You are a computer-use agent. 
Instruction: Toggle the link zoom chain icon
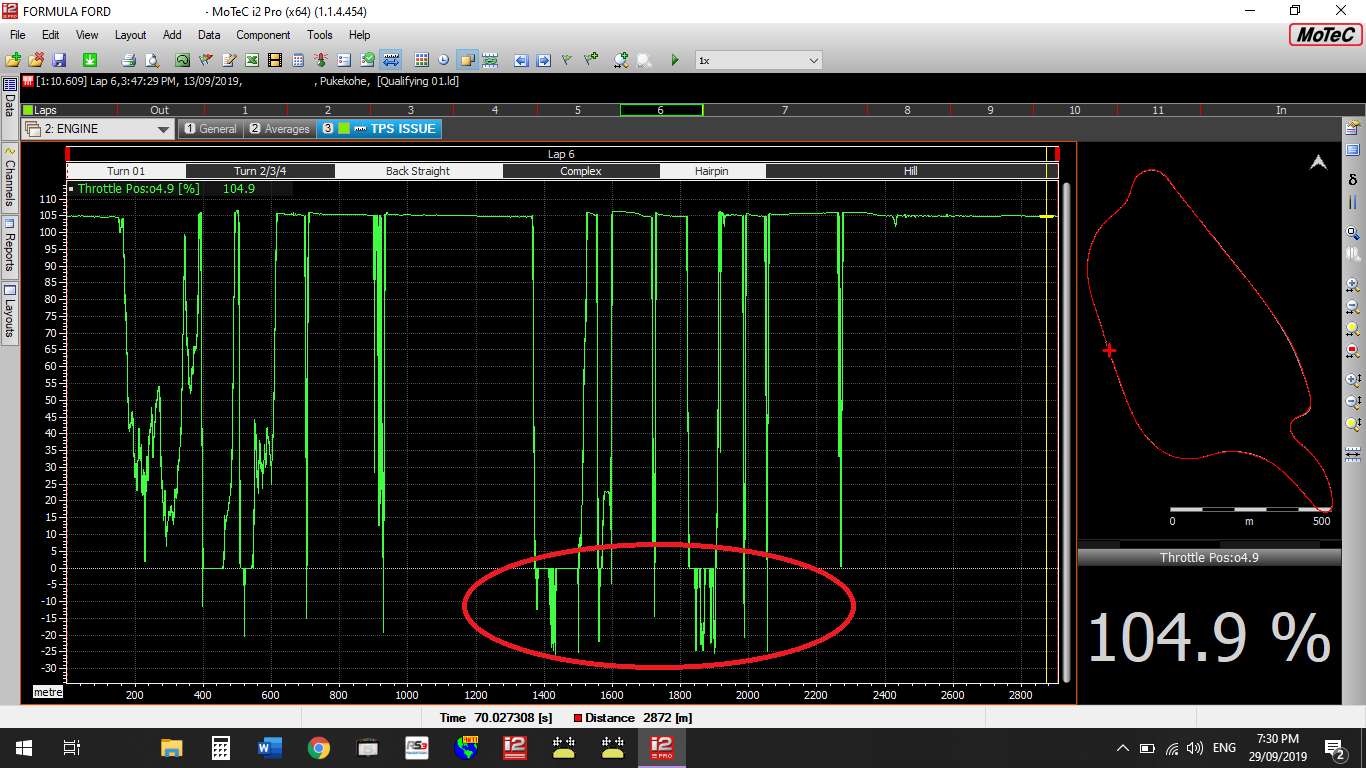pyautogui.click(x=490, y=60)
